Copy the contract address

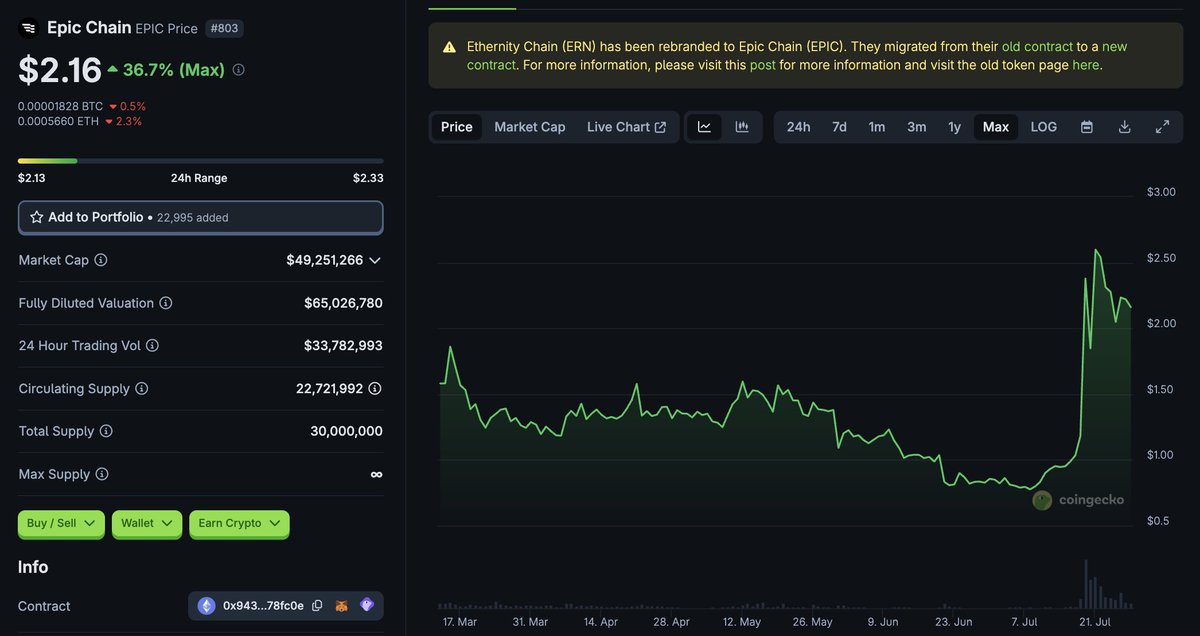[x=317, y=606]
